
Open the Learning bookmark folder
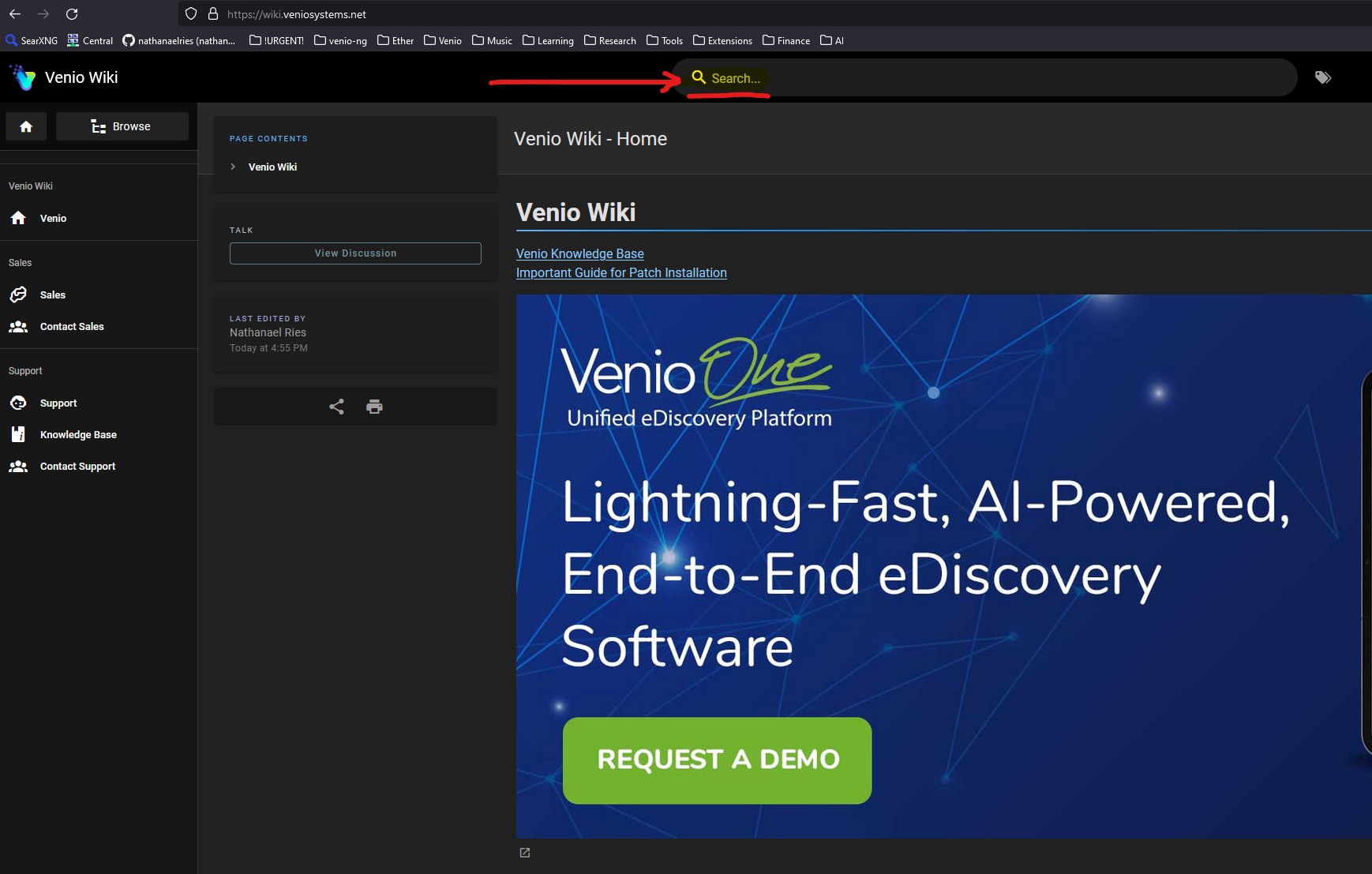tap(548, 40)
